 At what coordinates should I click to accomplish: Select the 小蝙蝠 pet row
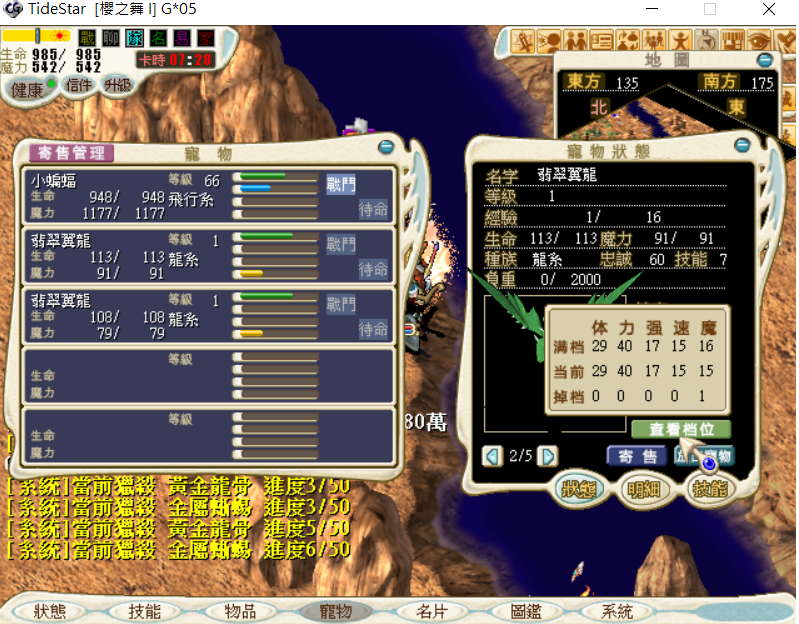[x=209, y=196]
